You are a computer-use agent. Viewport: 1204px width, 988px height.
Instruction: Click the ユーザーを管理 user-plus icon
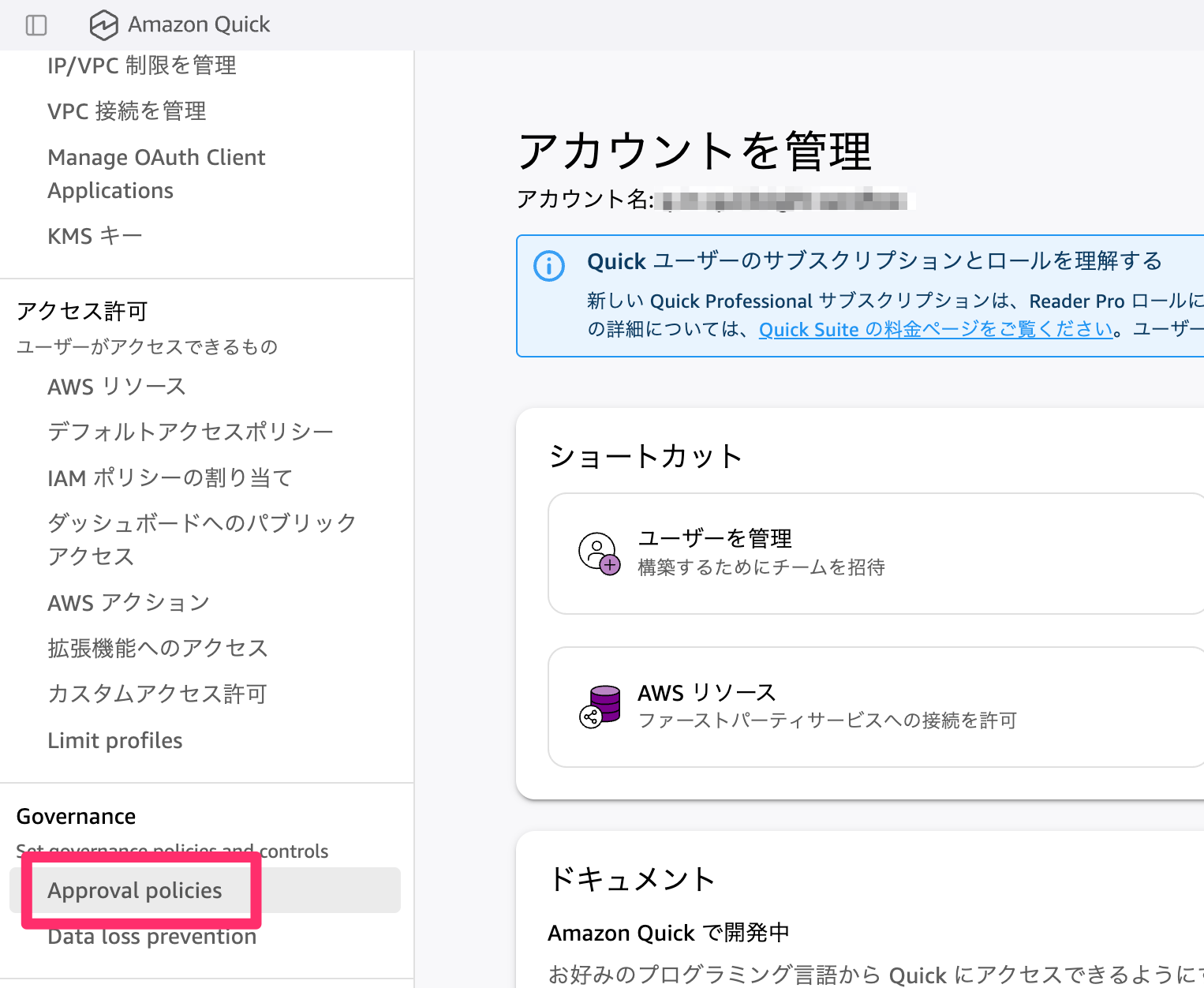coord(599,553)
